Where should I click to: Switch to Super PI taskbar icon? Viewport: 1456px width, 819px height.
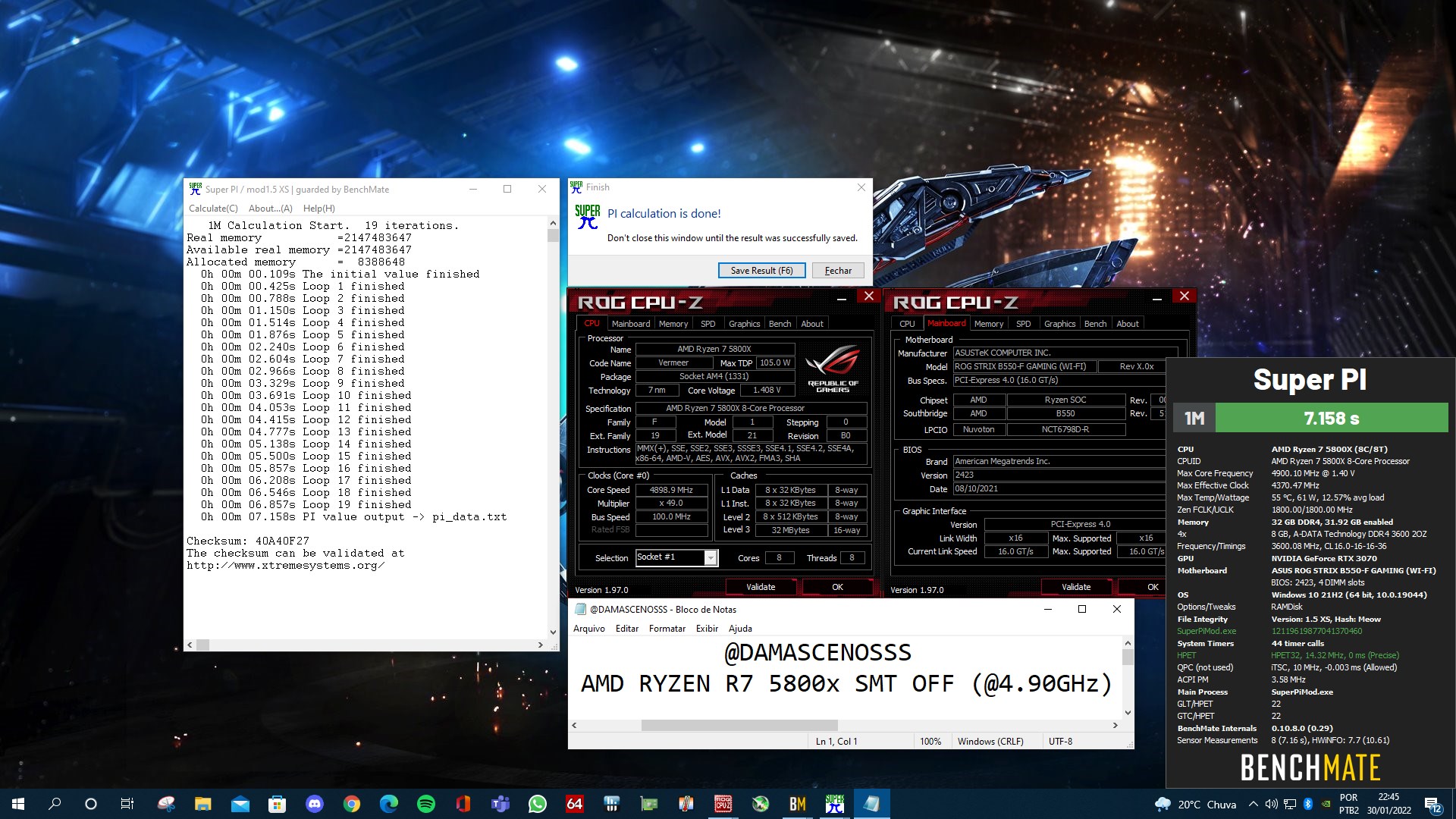[834, 804]
